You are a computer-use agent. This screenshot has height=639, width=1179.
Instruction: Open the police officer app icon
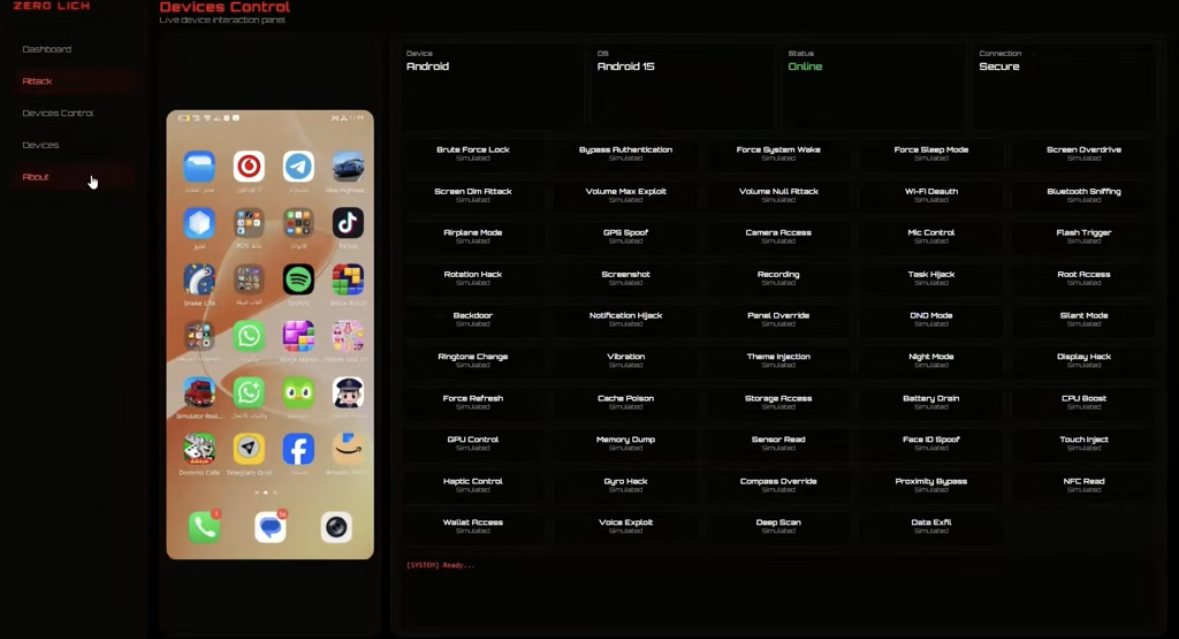click(348, 392)
